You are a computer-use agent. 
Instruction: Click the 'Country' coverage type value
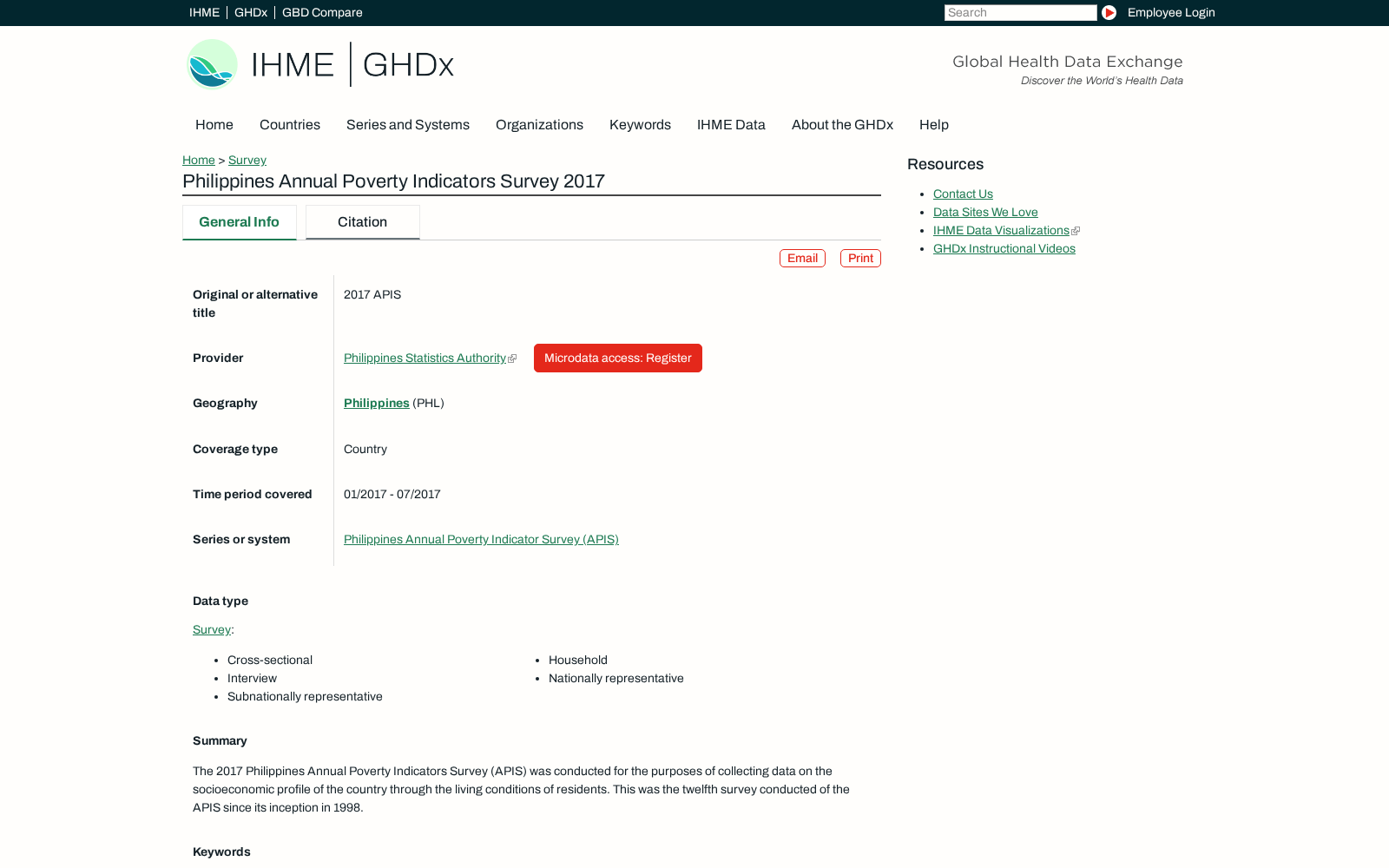click(x=365, y=450)
